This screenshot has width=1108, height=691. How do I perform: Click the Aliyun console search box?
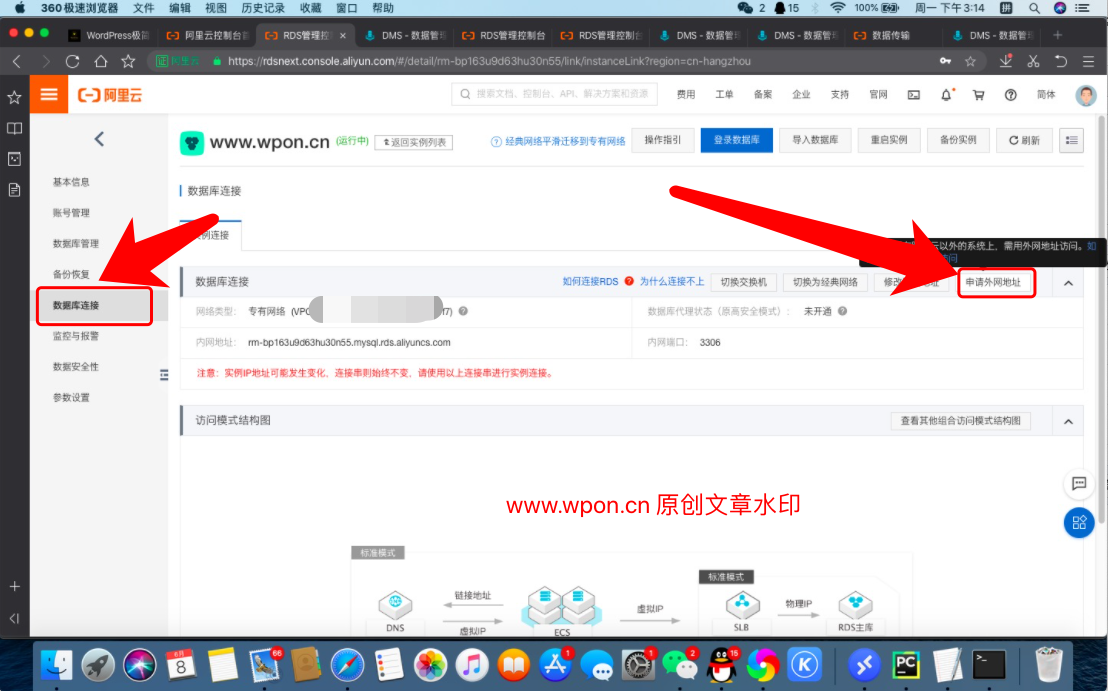tap(554, 94)
